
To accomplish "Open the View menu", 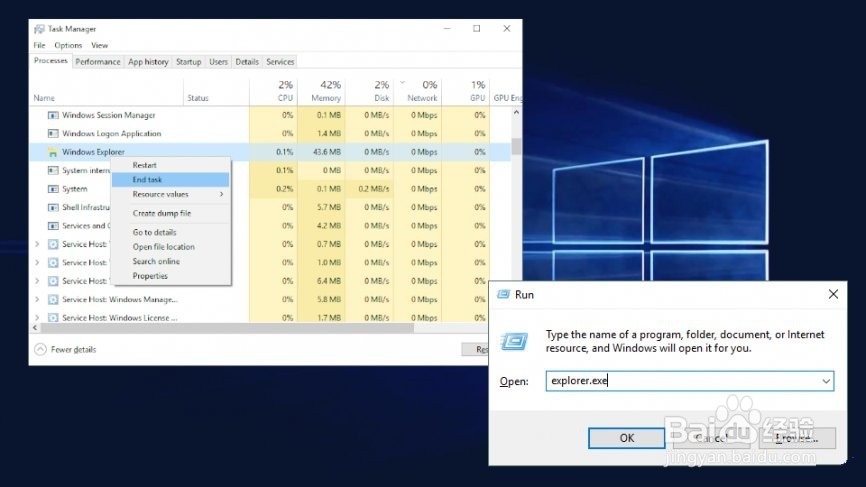I will pos(99,45).
